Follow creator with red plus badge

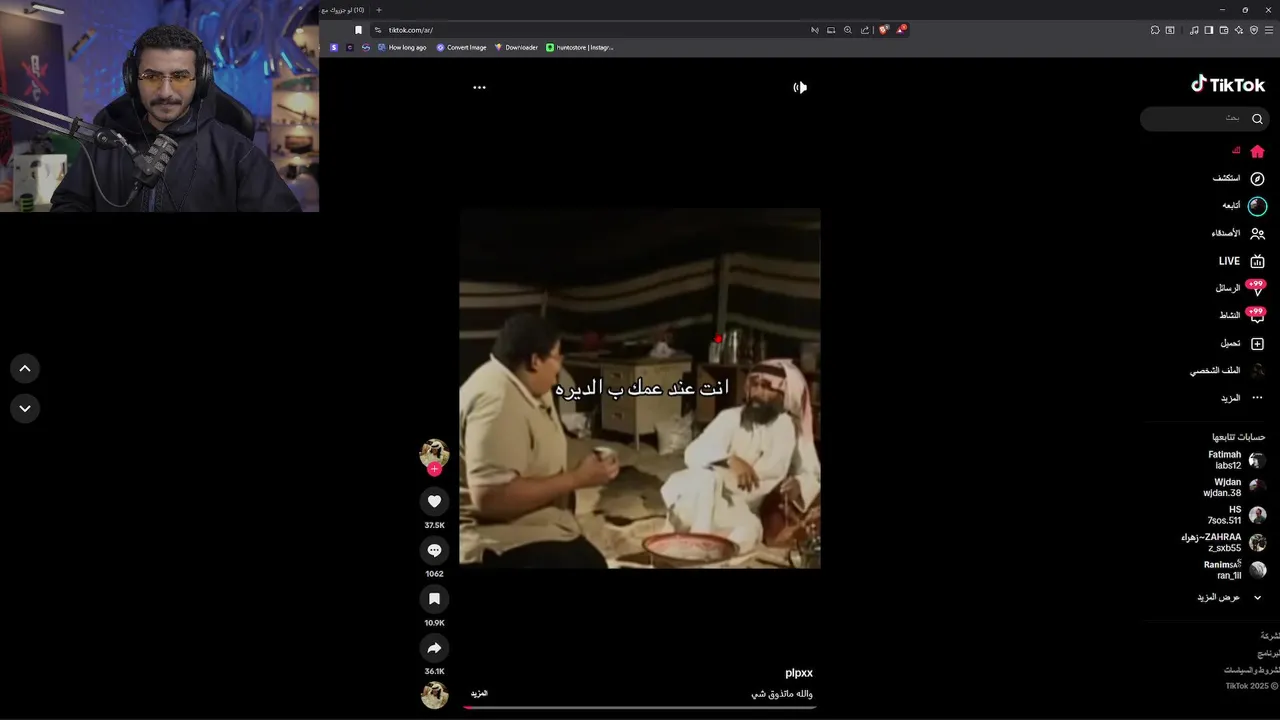(434, 469)
